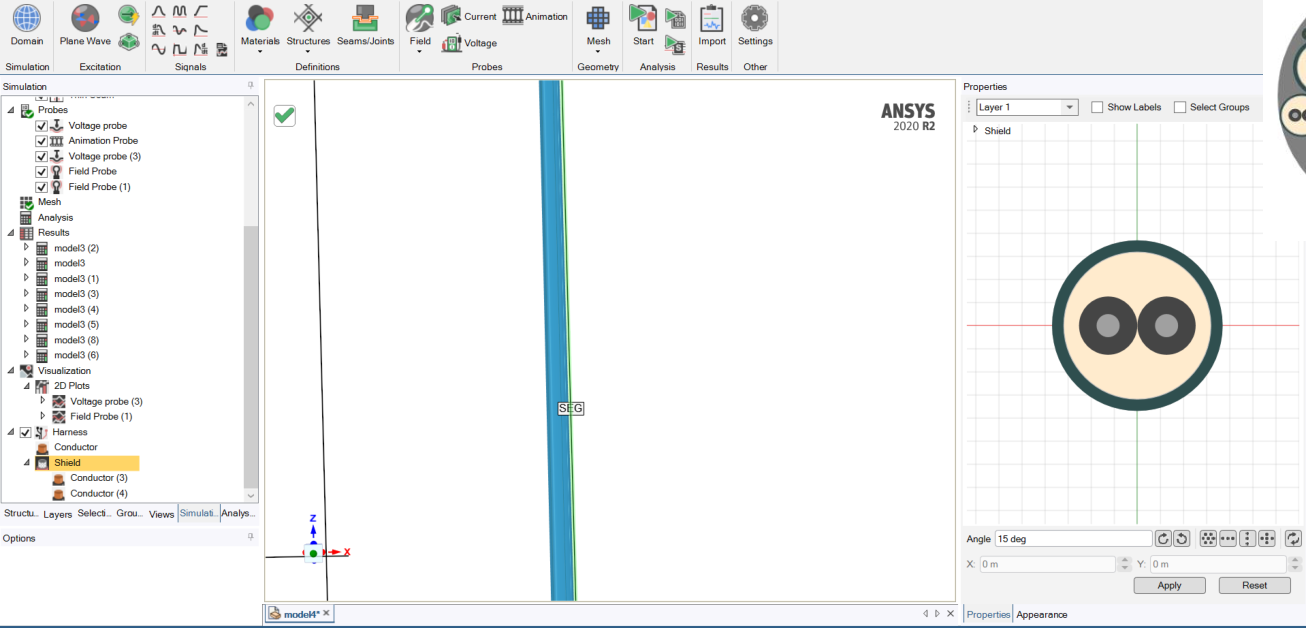Click the Apply button
The image size is (1306, 628).
tap(1169, 585)
